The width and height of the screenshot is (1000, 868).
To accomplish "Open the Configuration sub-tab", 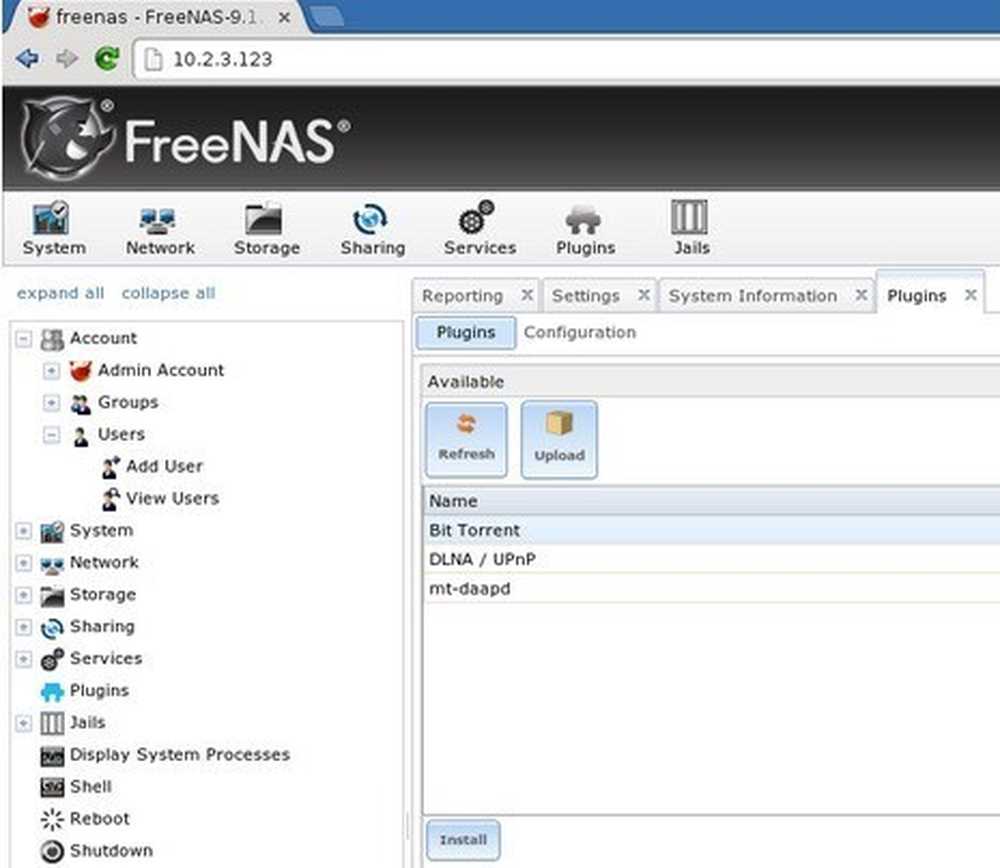I will [580, 332].
